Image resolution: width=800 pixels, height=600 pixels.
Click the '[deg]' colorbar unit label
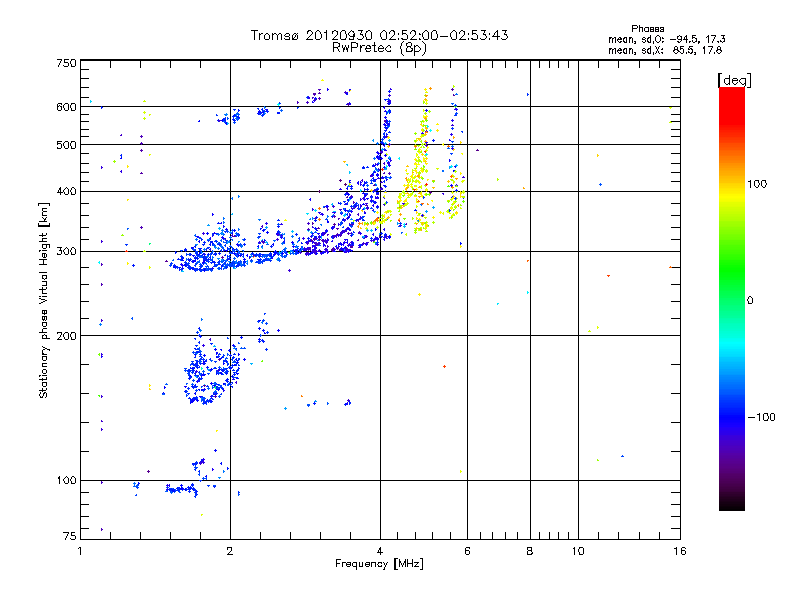click(734, 80)
